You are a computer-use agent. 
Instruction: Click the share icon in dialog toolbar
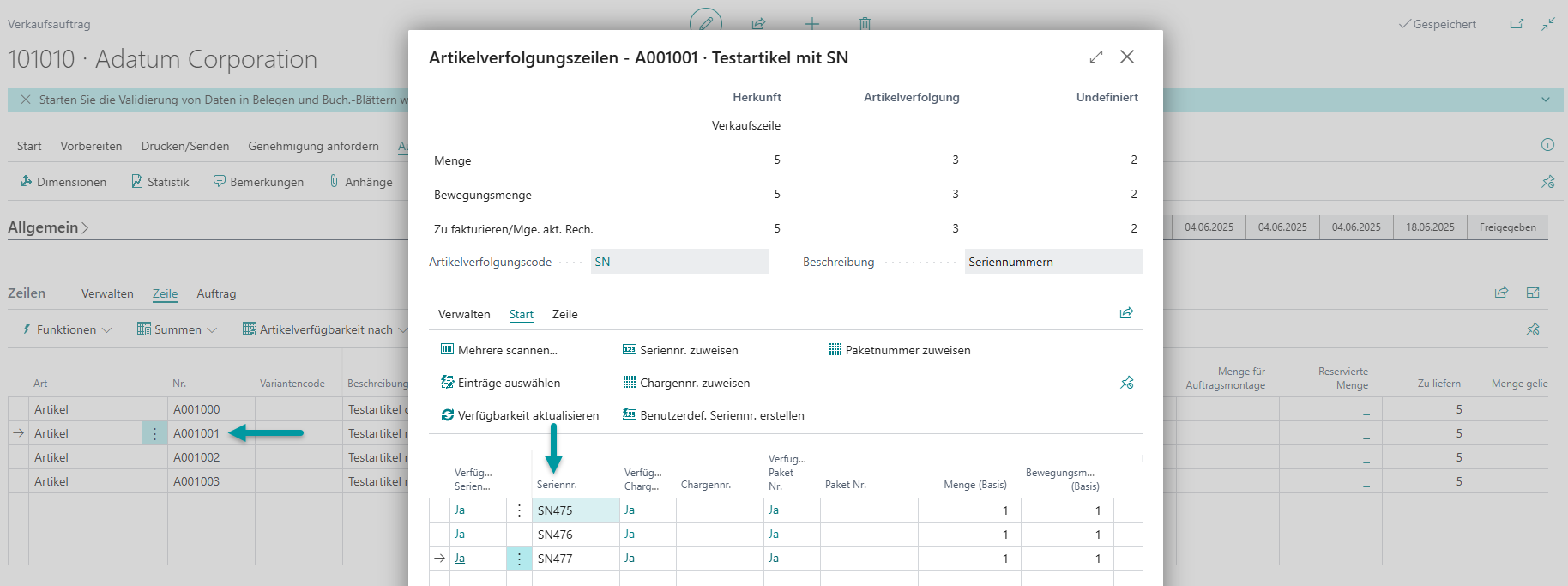(x=1126, y=313)
